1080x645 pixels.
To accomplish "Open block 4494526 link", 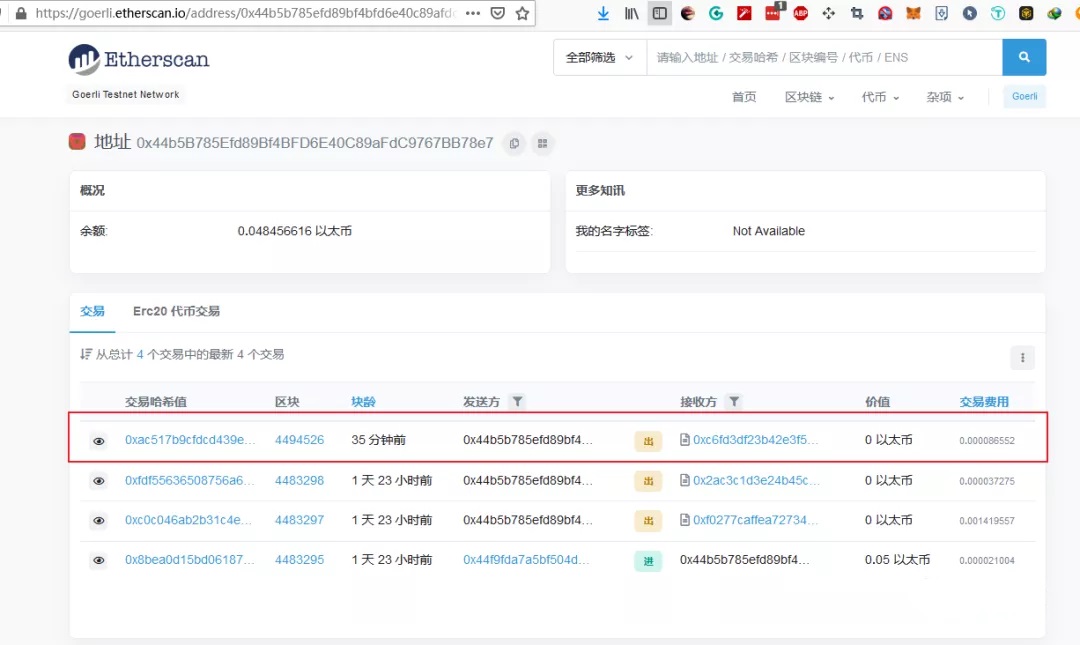I will click(x=299, y=440).
